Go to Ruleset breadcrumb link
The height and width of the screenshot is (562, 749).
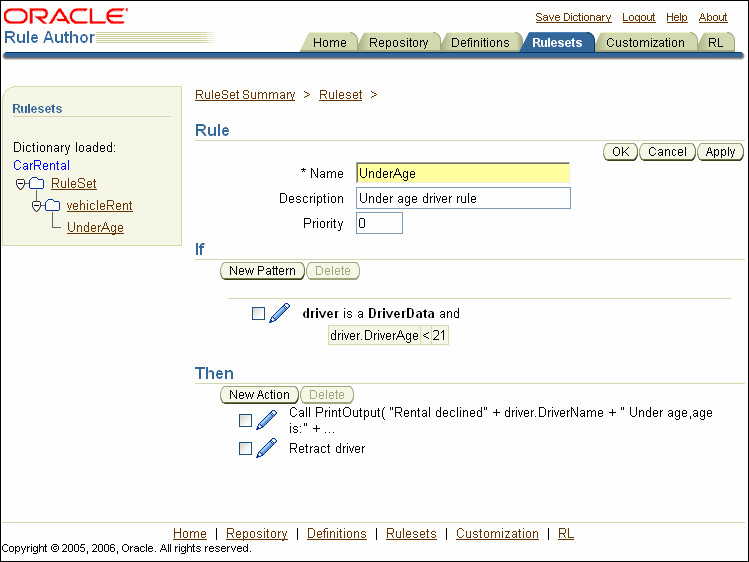click(x=341, y=95)
